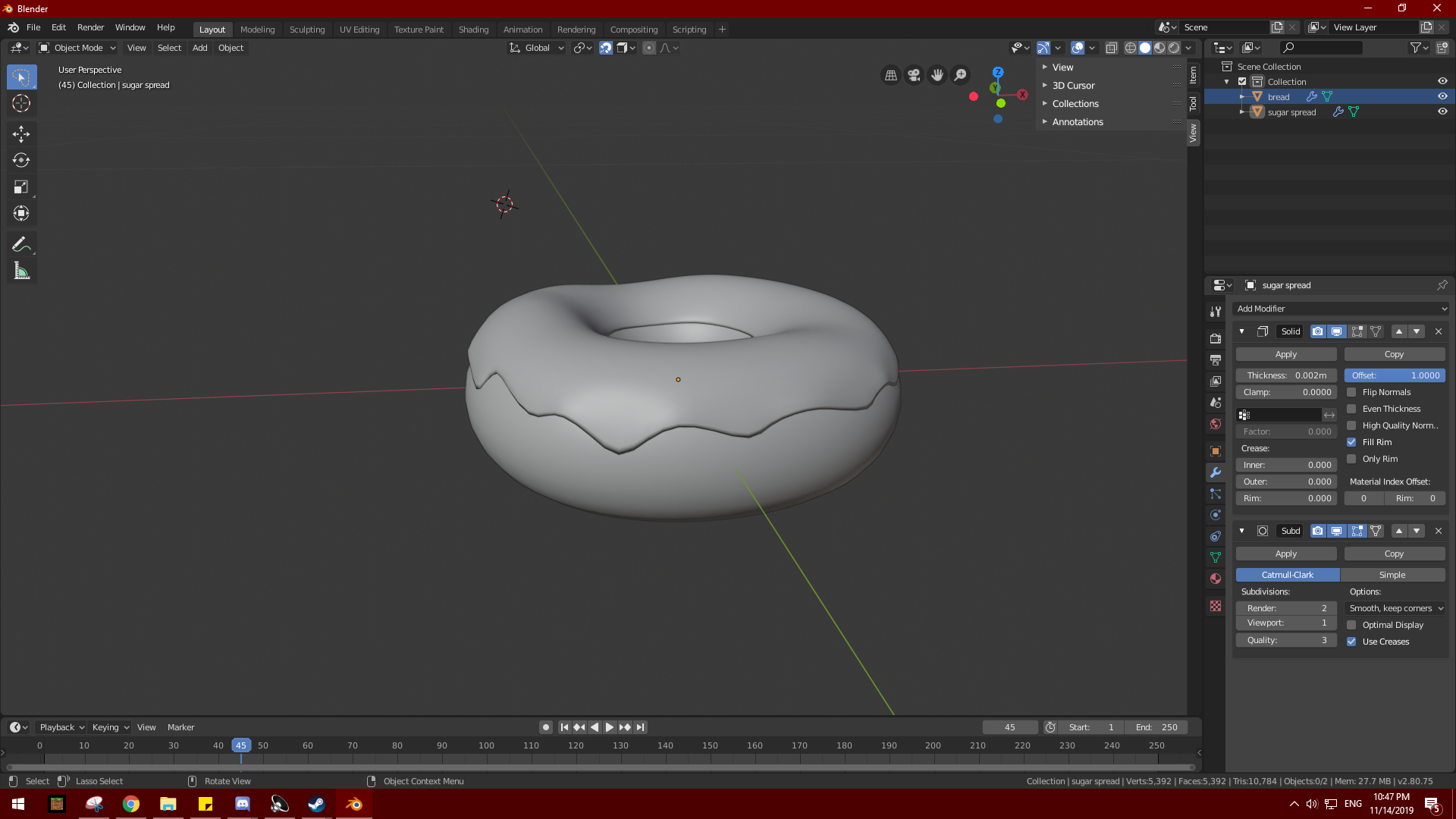The height and width of the screenshot is (819, 1456).
Task: Collapse the Subdivision modifier panel
Action: coord(1241,531)
